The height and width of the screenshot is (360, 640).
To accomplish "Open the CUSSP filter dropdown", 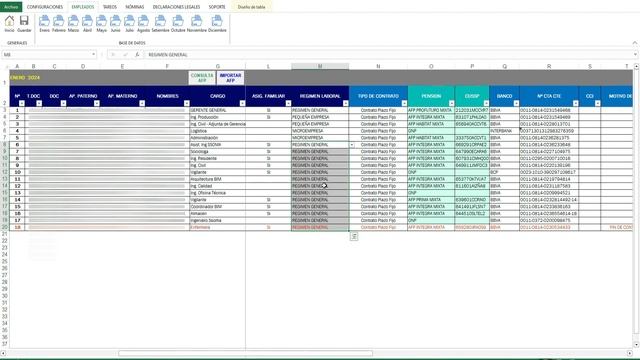I will (486, 103).
